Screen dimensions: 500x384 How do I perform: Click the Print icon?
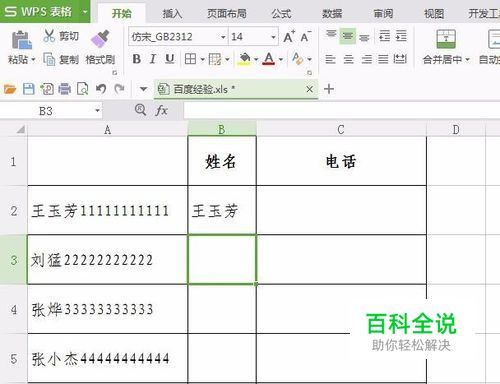[x=64, y=89]
